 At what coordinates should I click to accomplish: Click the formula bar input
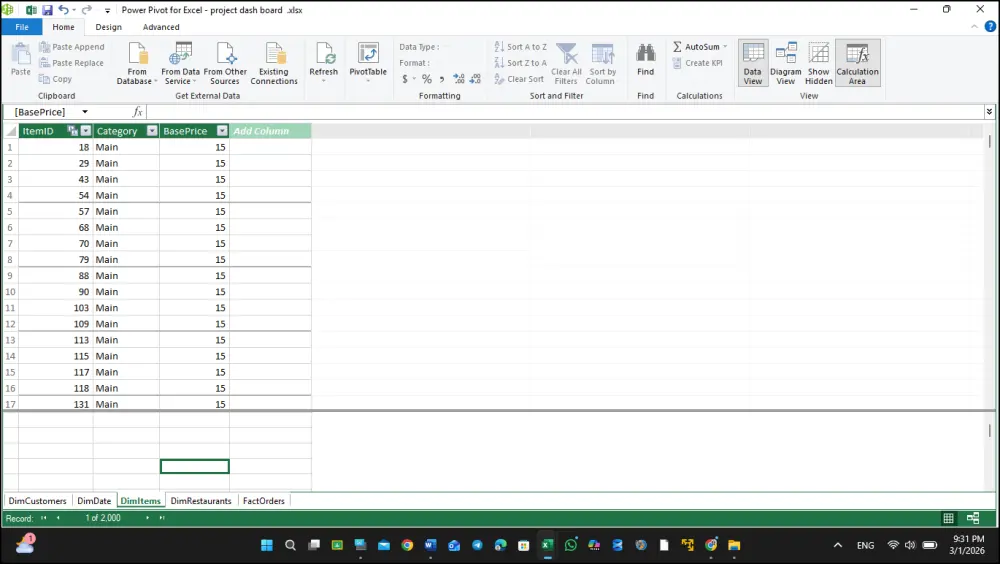tap(565, 112)
